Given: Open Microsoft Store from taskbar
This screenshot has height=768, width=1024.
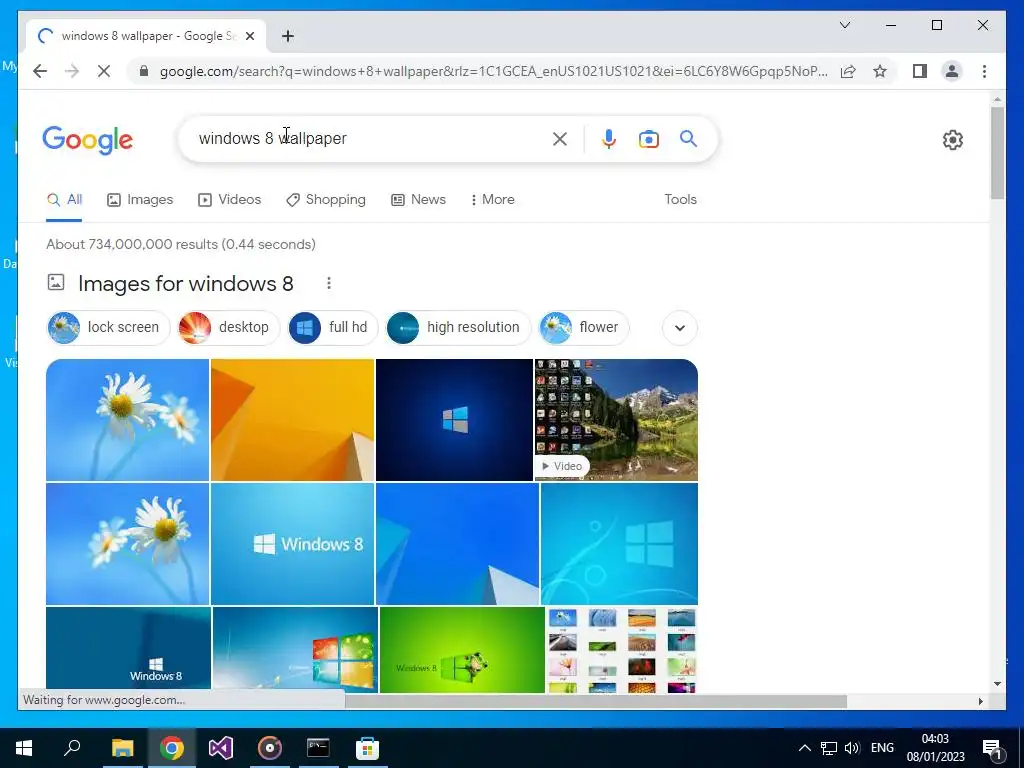Looking at the screenshot, I should [367, 748].
